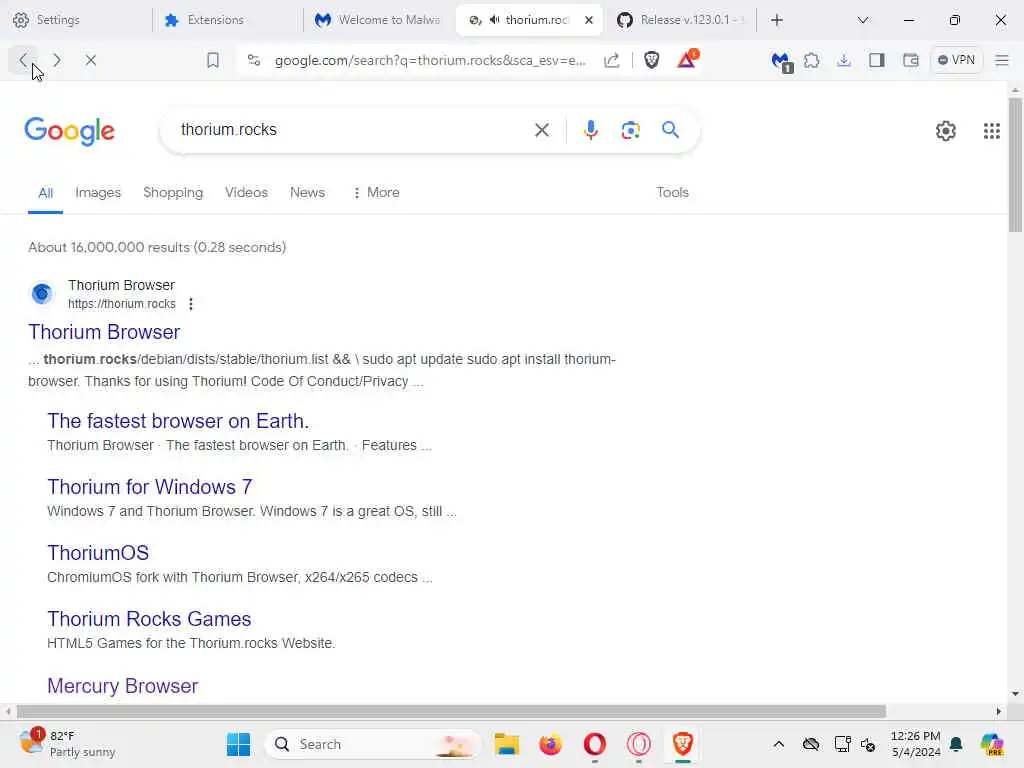
Task: Close the thorium.rocks tab
Action: (x=588, y=20)
